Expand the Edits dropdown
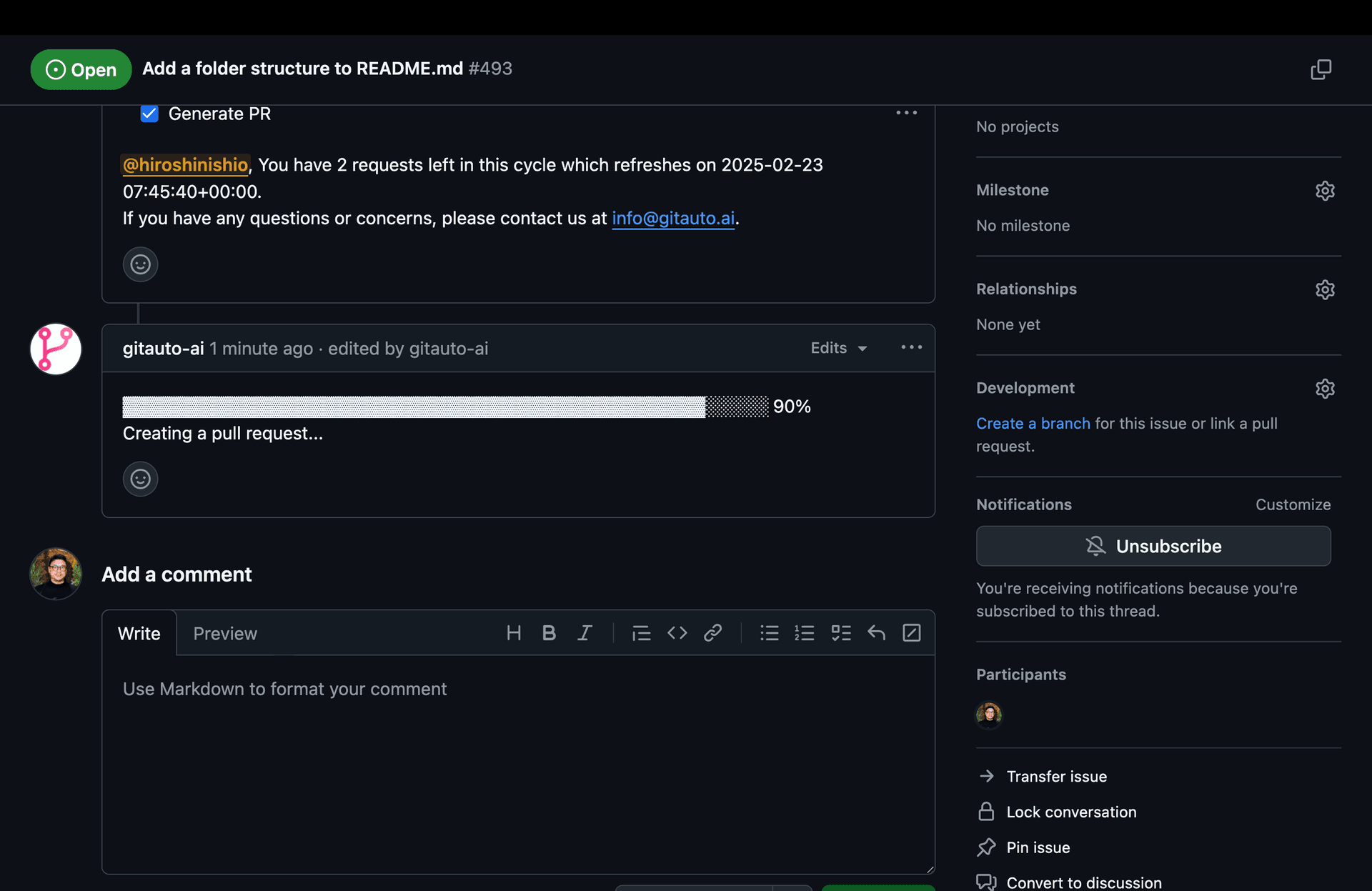1372x891 pixels. 839,348
